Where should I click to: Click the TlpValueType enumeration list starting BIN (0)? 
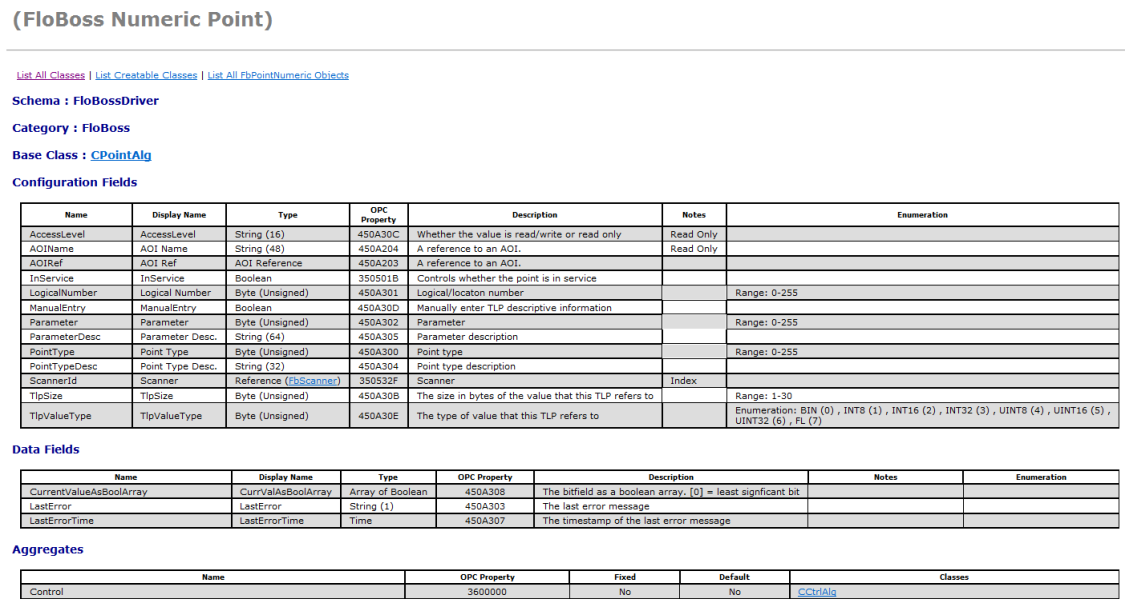tap(923, 415)
